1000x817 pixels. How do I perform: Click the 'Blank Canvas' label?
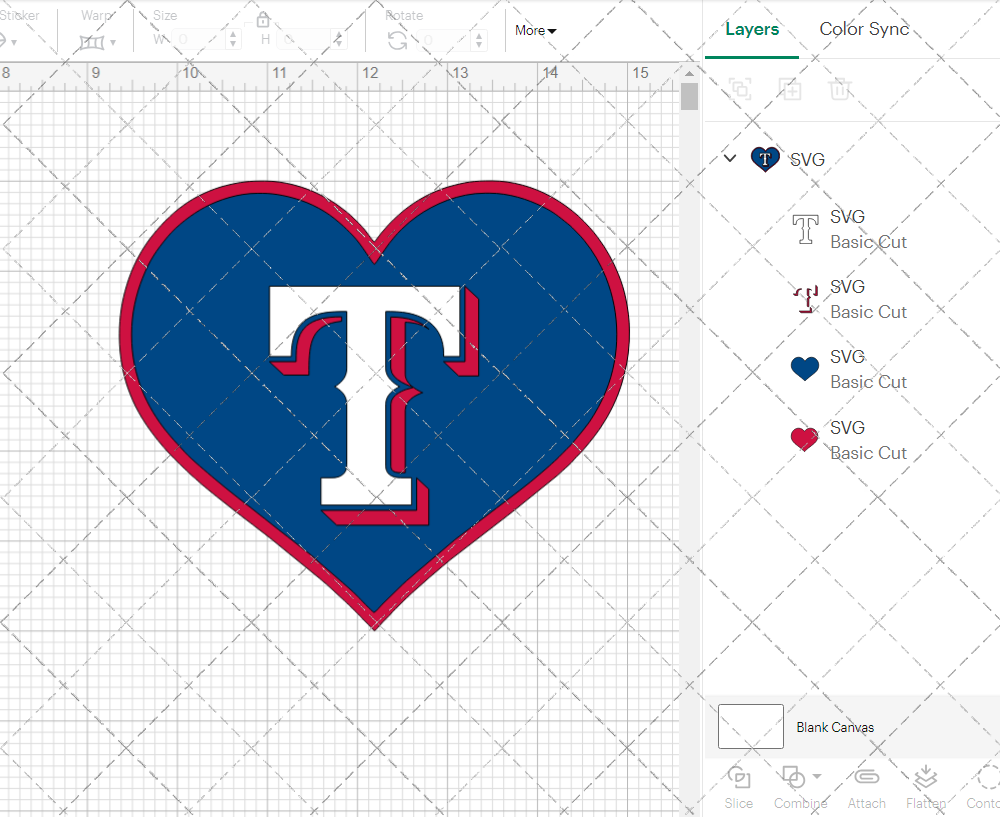tap(835, 727)
